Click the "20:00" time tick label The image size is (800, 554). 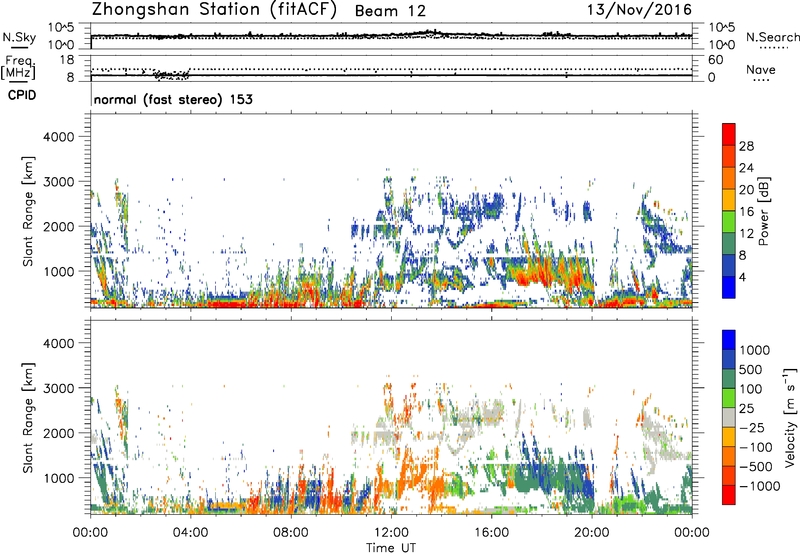[x=592, y=533]
